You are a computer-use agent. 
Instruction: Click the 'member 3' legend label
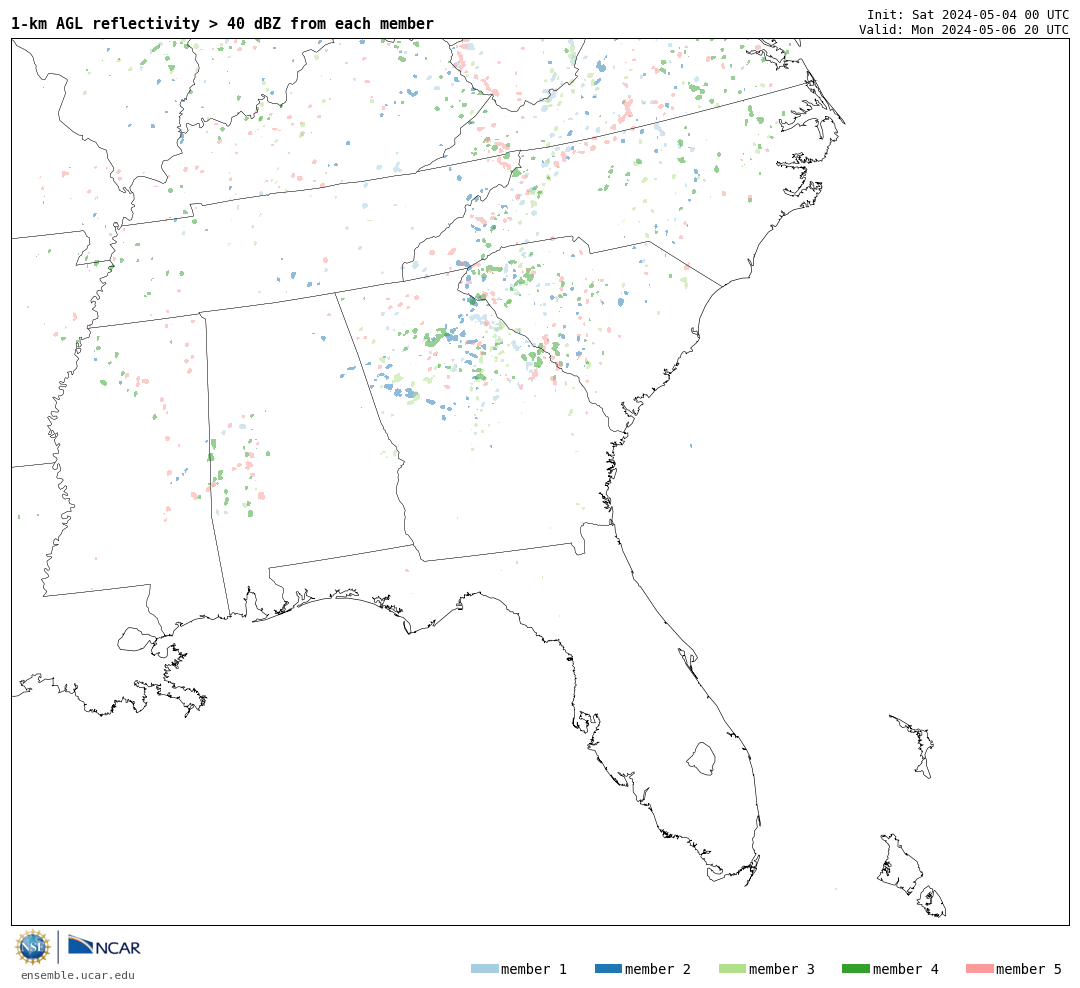click(x=782, y=969)
